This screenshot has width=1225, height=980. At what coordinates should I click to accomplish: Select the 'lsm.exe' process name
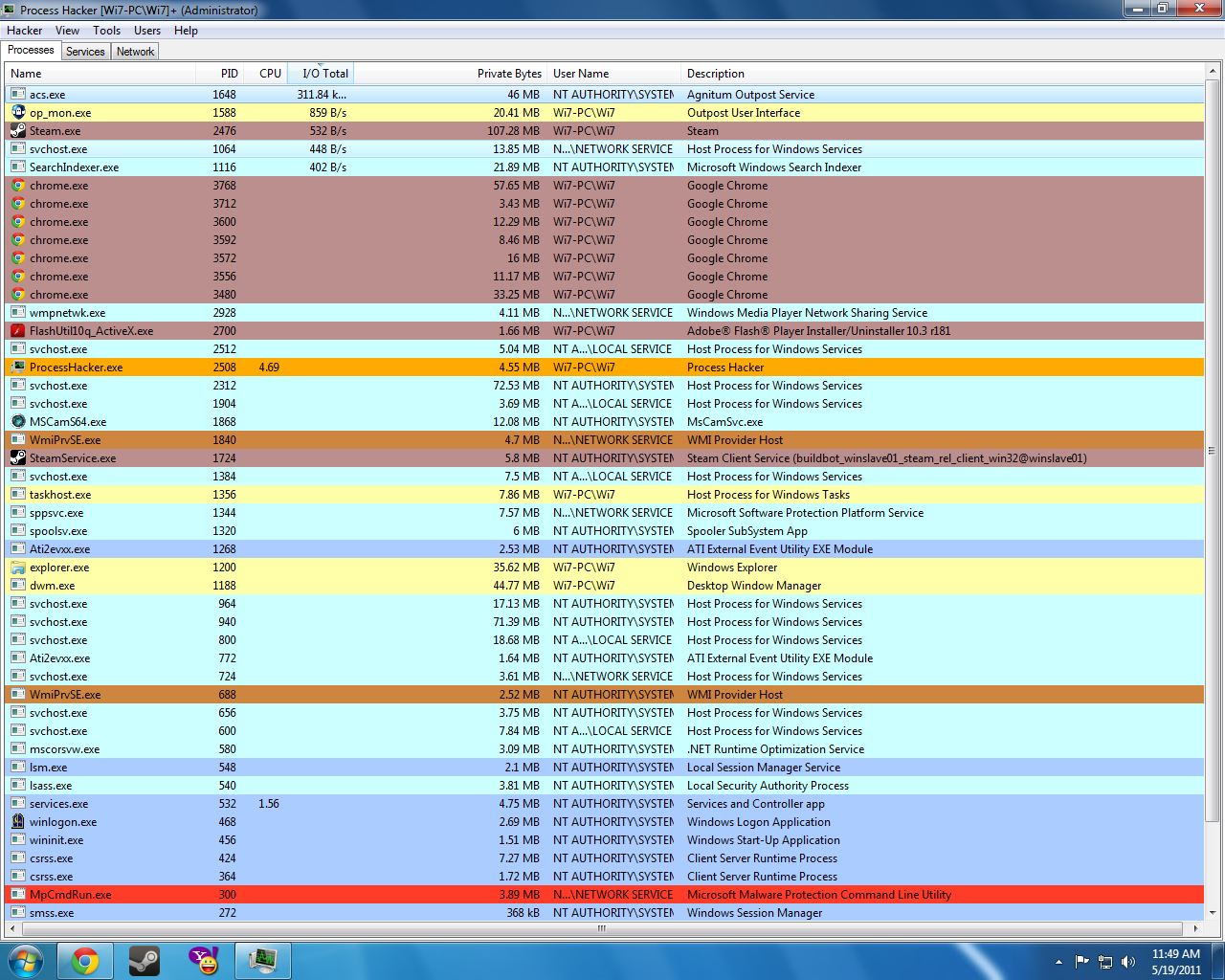click(x=48, y=768)
